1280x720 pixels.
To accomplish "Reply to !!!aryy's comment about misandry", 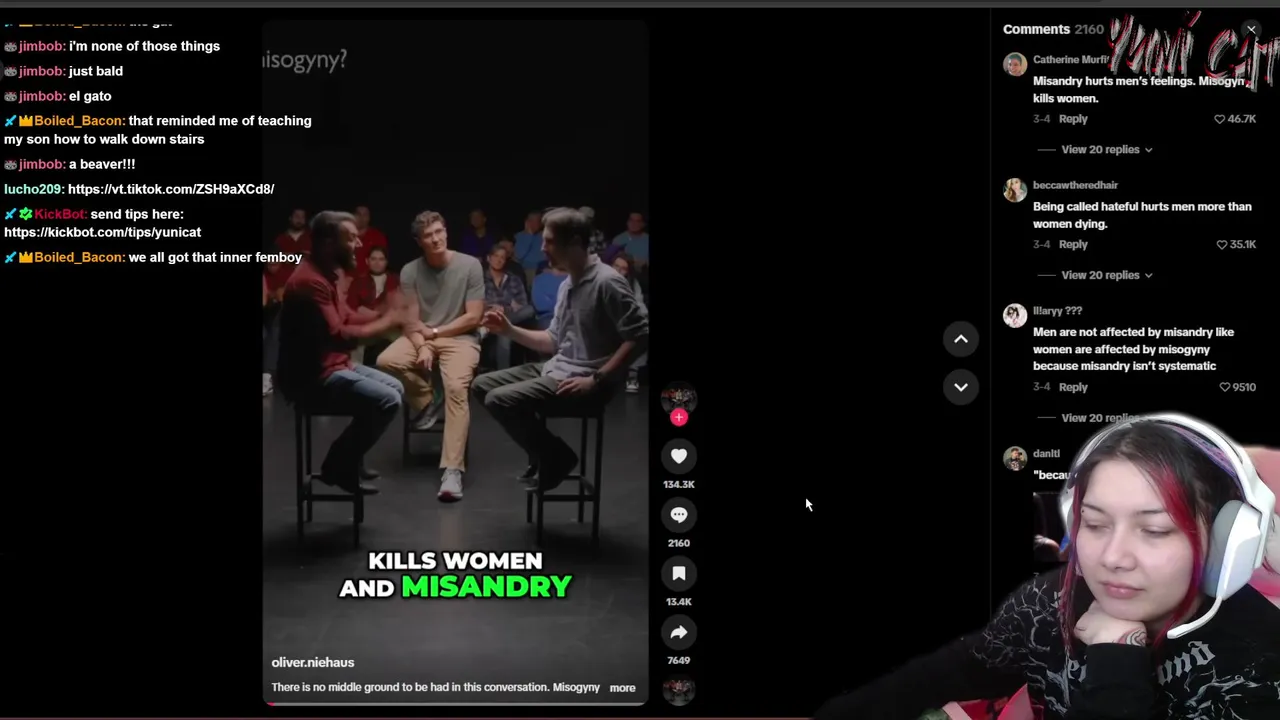I will coord(1073,387).
